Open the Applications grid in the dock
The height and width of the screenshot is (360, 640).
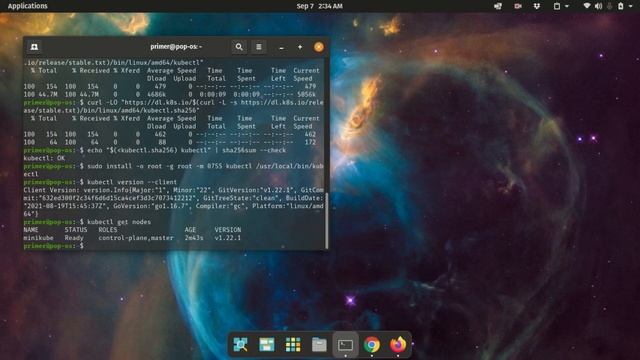(293, 344)
